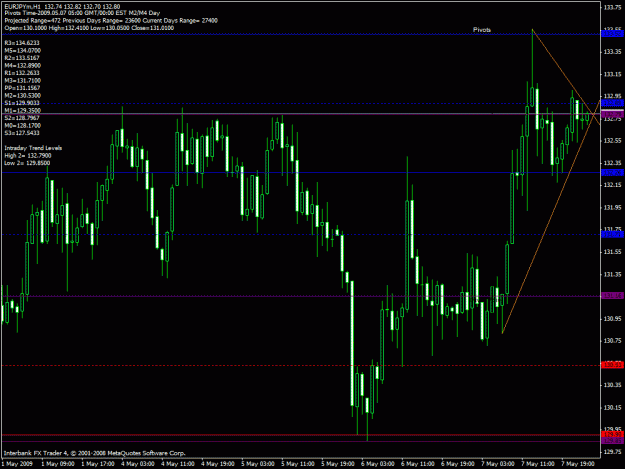
Task: Click the '7 May 03:00' time axis label
Action: 498,464
